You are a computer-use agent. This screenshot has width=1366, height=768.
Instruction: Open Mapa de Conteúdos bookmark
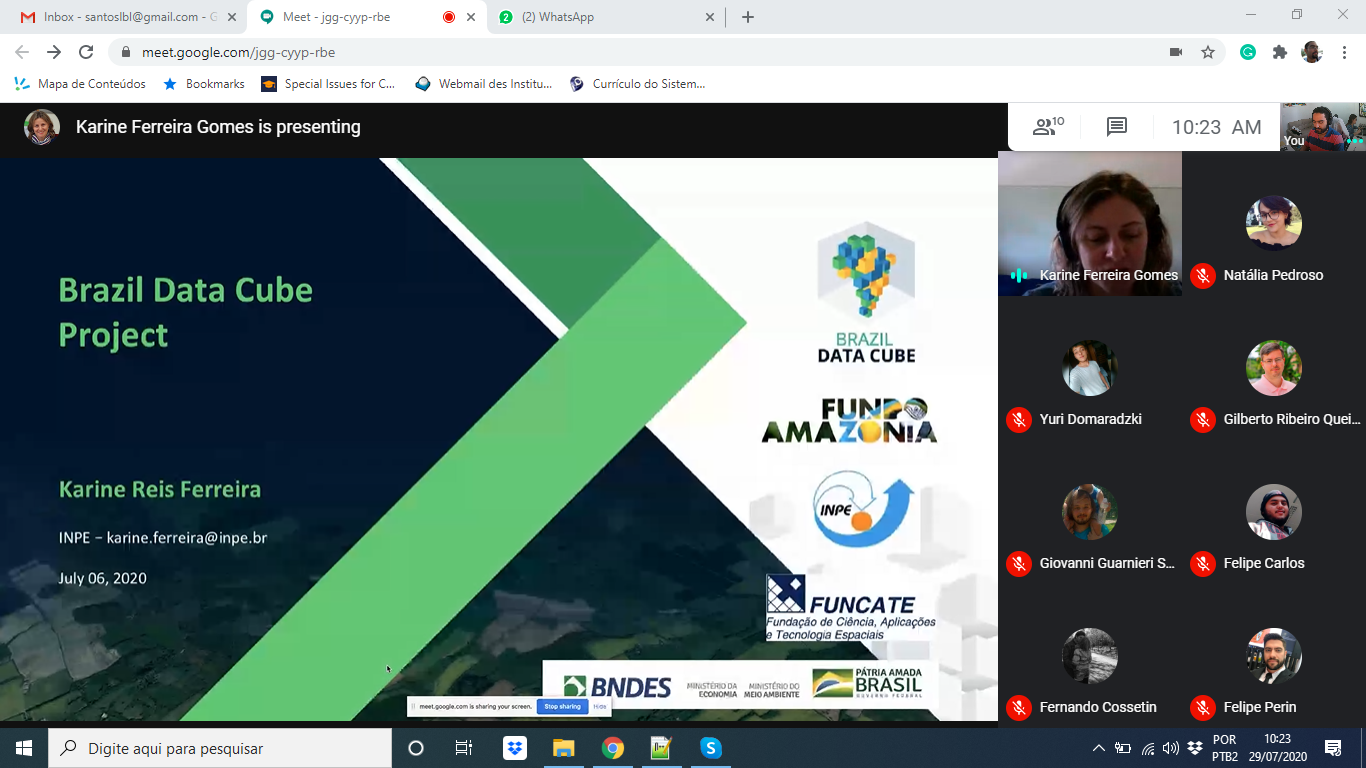click(80, 84)
